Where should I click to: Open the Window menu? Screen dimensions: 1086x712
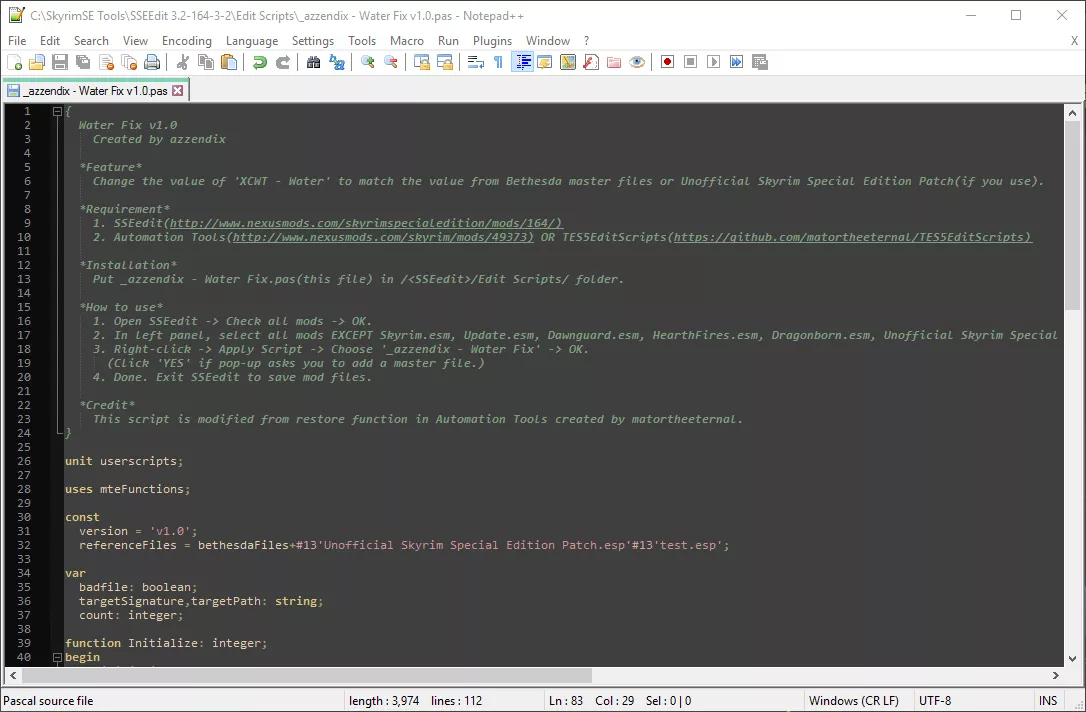[x=548, y=41]
